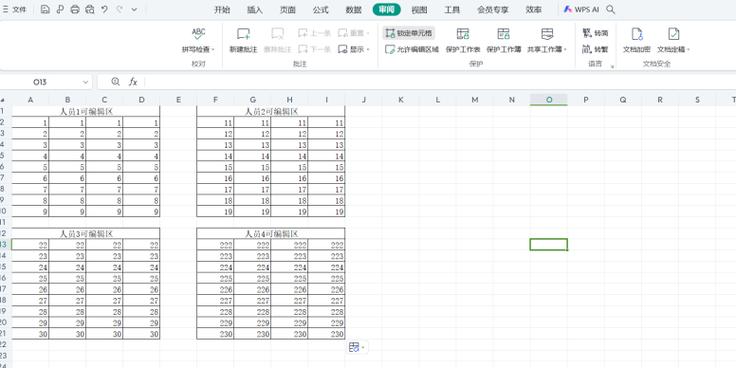Select cell D17 containing 26
Image resolution: width=736 pixels, height=368 pixels.
[x=141, y=290]
